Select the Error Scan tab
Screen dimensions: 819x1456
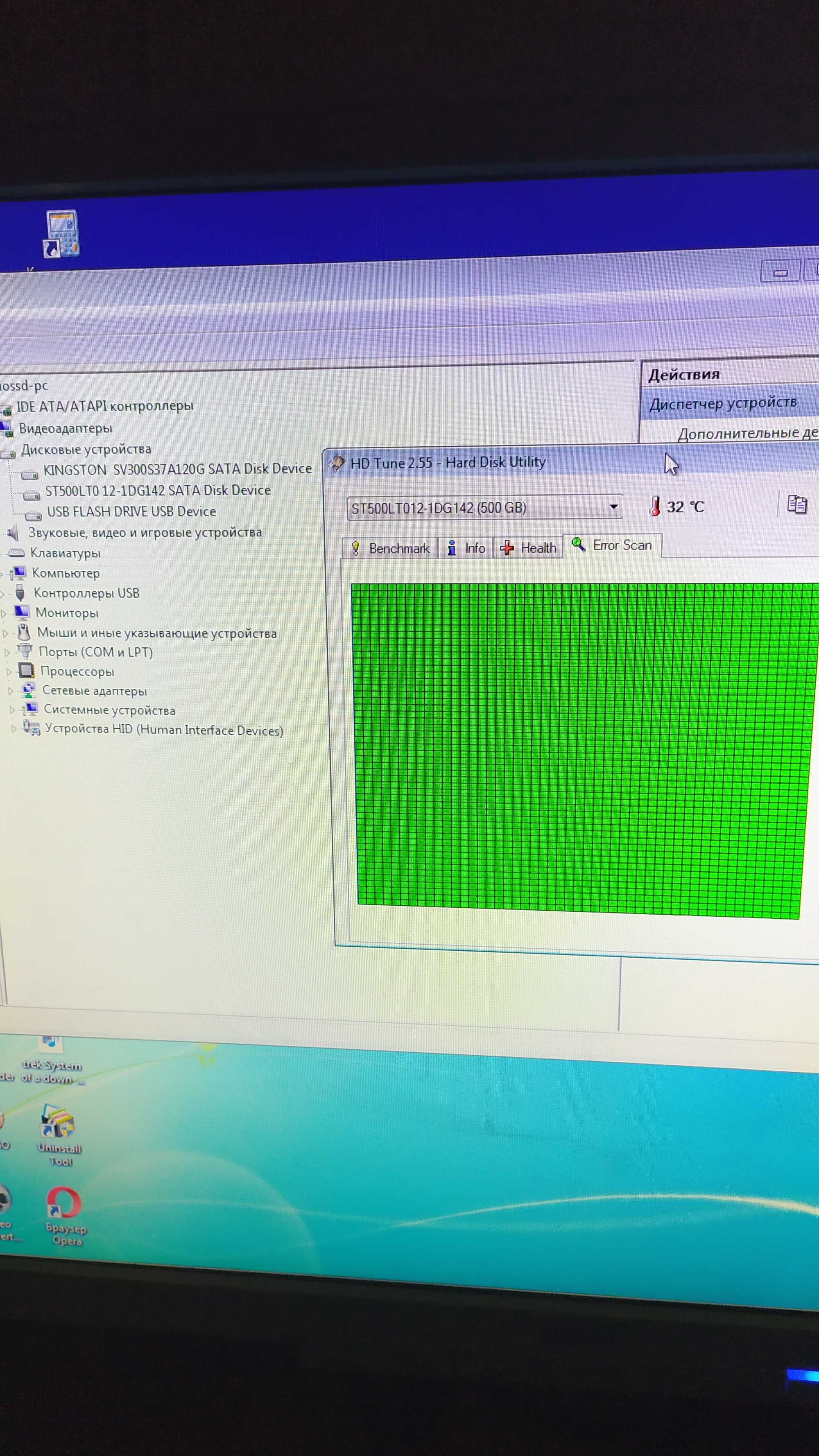pyautogui.click(x=612, y=545)
